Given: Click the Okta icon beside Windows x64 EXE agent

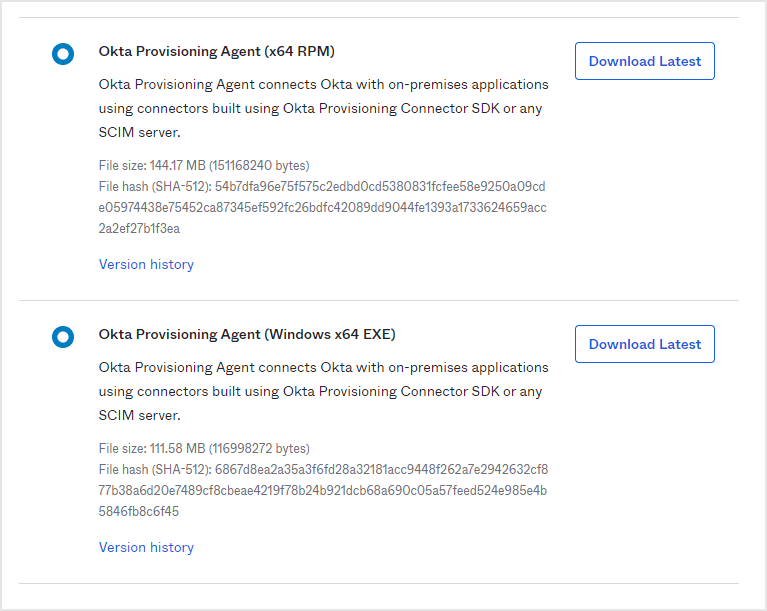Looking at the screenshot, I should (x=62, y=337).
